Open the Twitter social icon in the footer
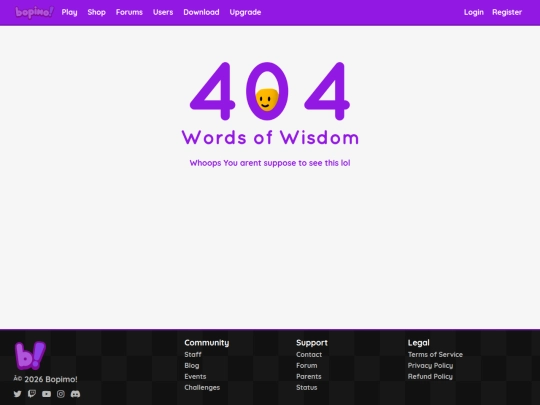The width and height of the screenshot is (540, 405). coord(18,394)
